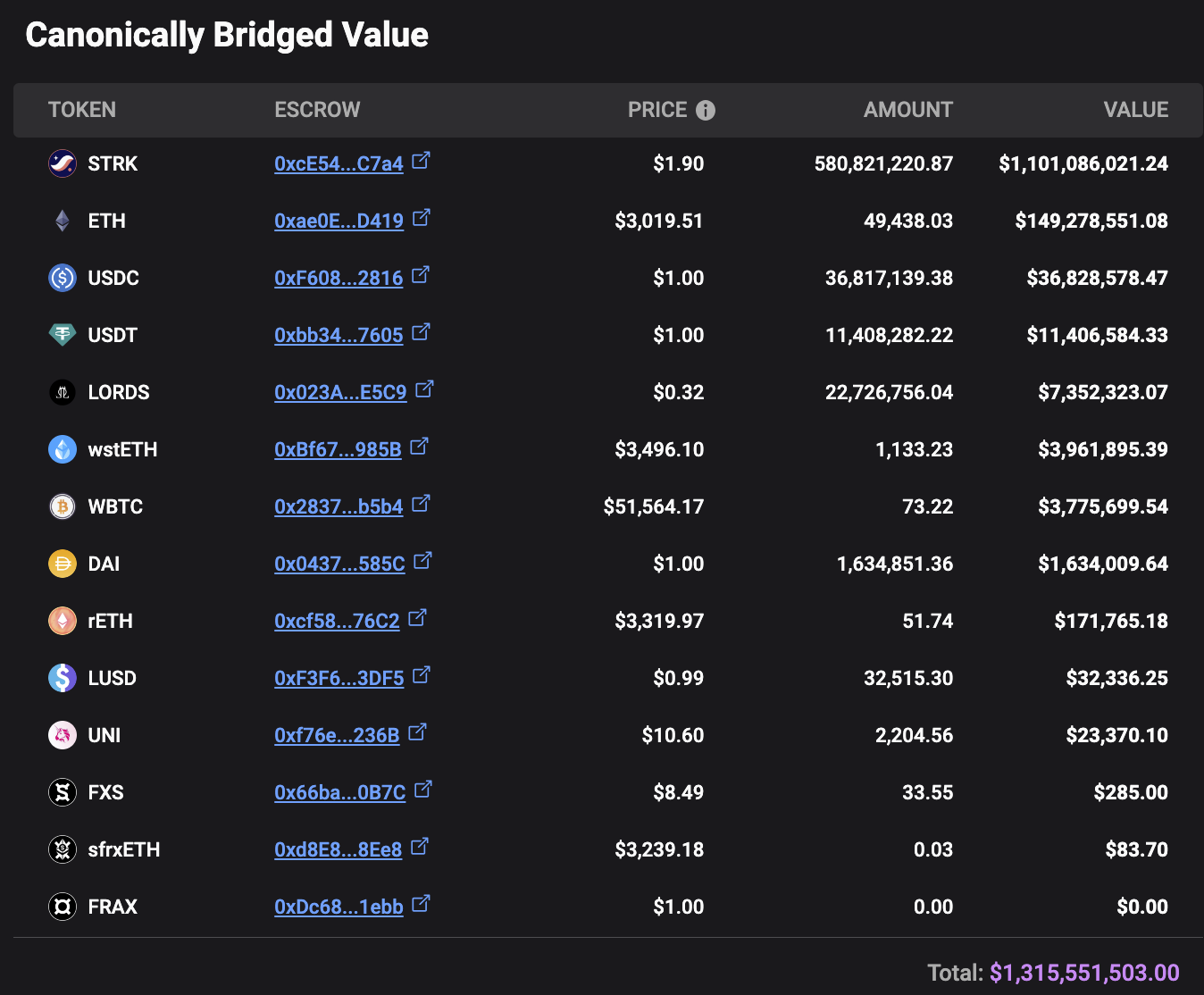Open external link icon beside UNI escrow
Screen dimensions: 1204x995
(x=418, y=732)
